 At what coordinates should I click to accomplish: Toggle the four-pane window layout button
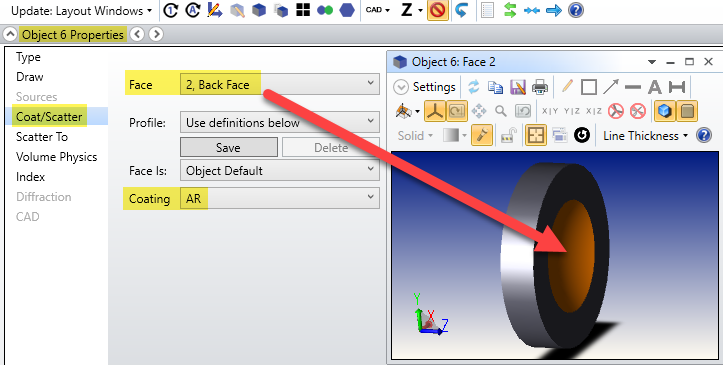coord(536,135)
